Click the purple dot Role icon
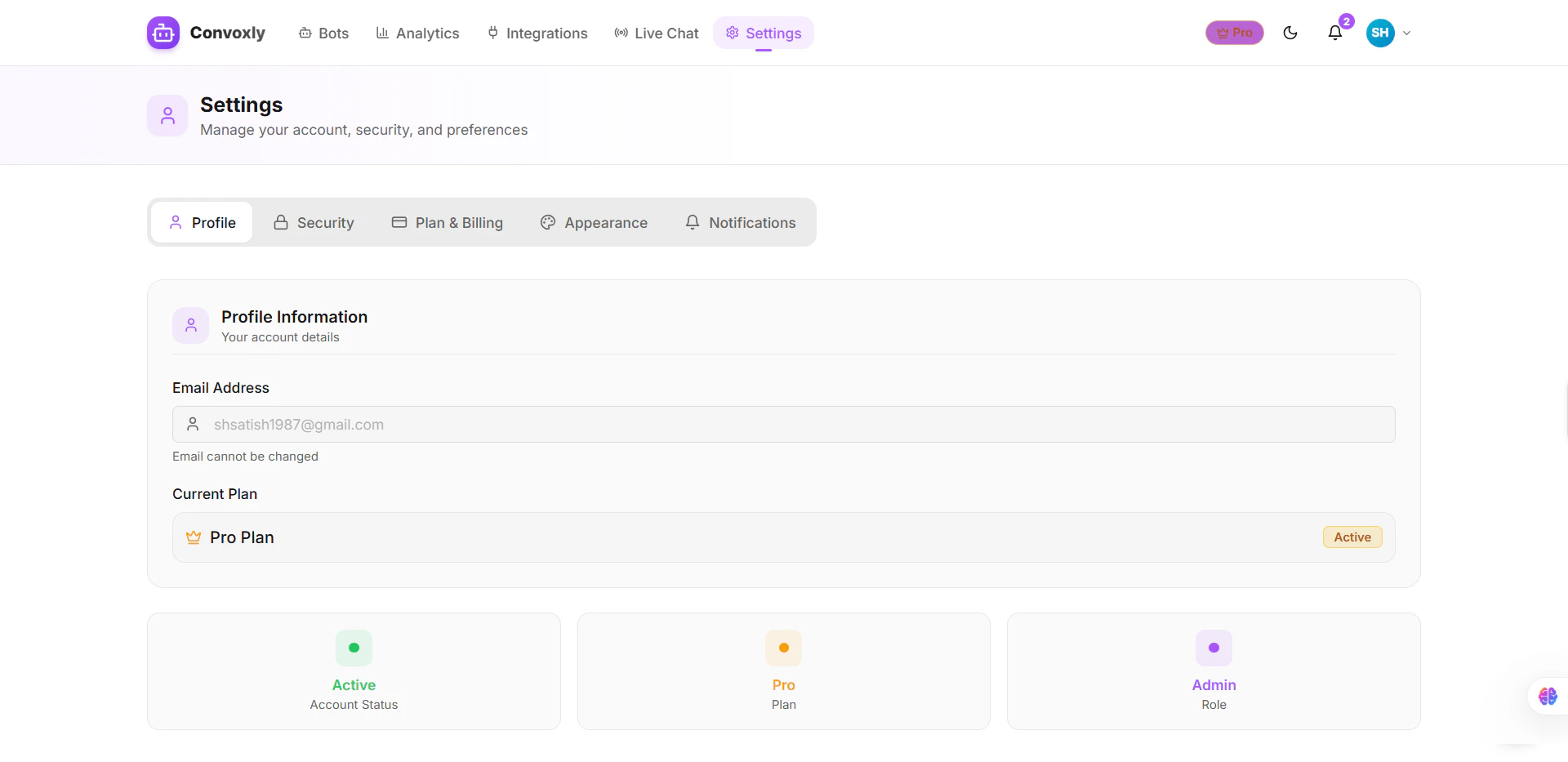This screenshot has width=1568, height=762. [1214, 648]
